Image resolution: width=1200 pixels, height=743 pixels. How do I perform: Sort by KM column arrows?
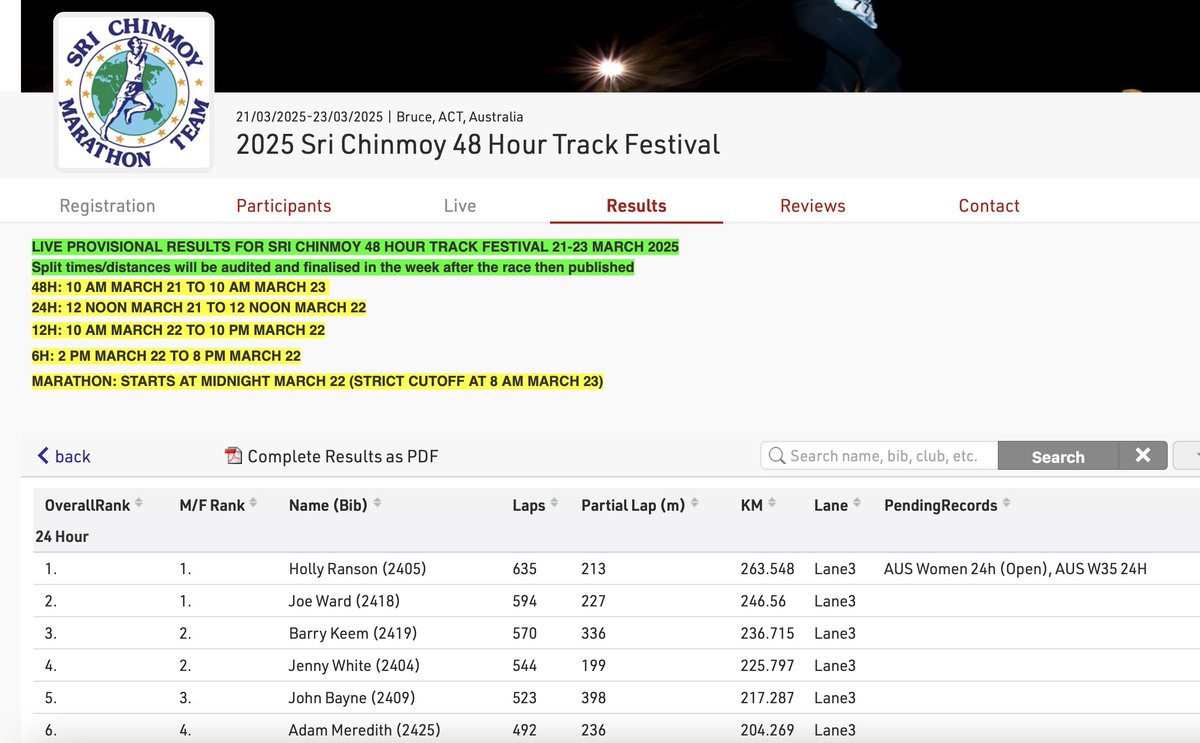(x=772, y=504)
